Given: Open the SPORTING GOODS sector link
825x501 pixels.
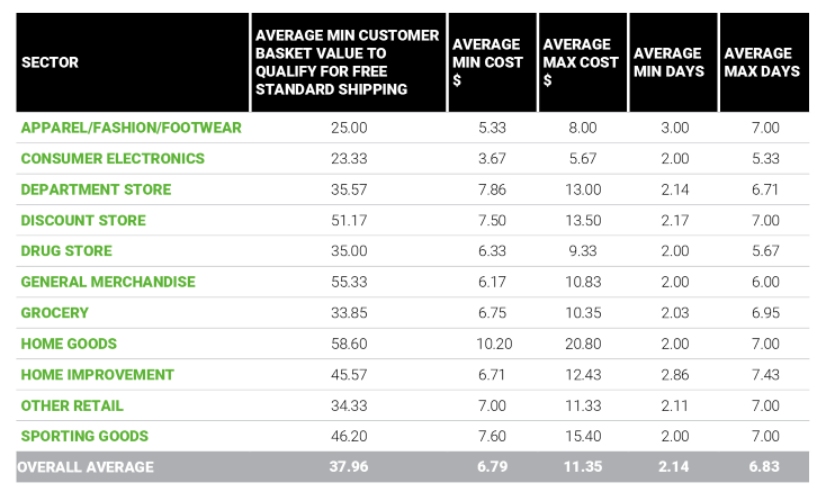Looking at the screenshot, I should [x=84, y=436].
